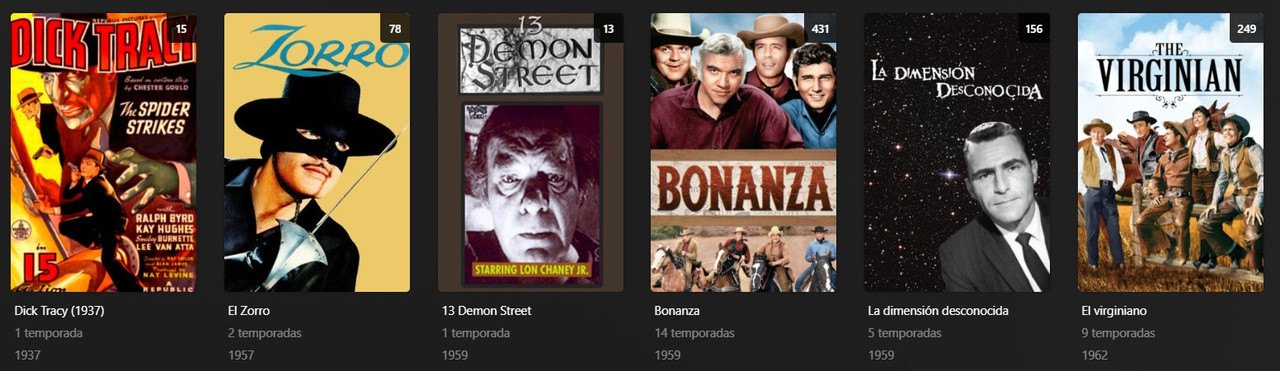Open The Virginian poster thumbnail
This screenshot has height=371, width=1280.
1170,152
